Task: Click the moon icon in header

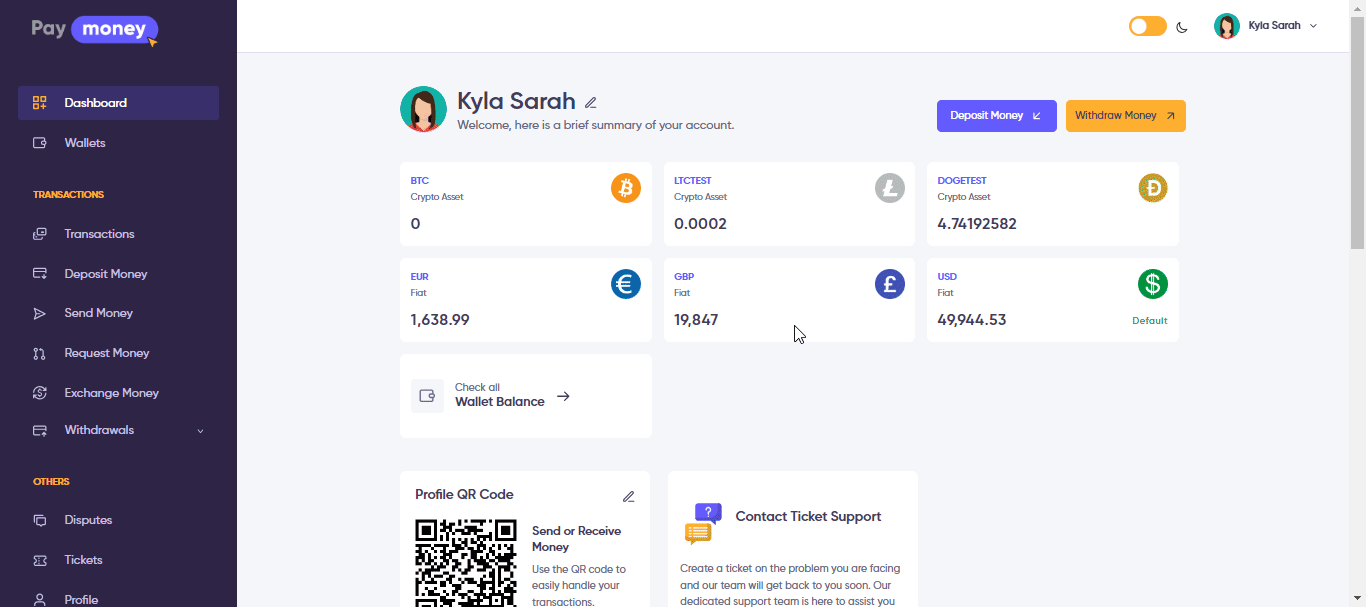Action: click(x=1182, y=27)
